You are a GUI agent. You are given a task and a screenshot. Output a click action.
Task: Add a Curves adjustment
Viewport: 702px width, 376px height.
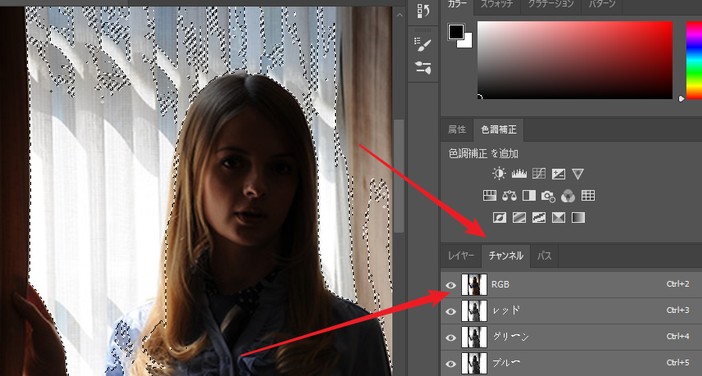point(539,174)
